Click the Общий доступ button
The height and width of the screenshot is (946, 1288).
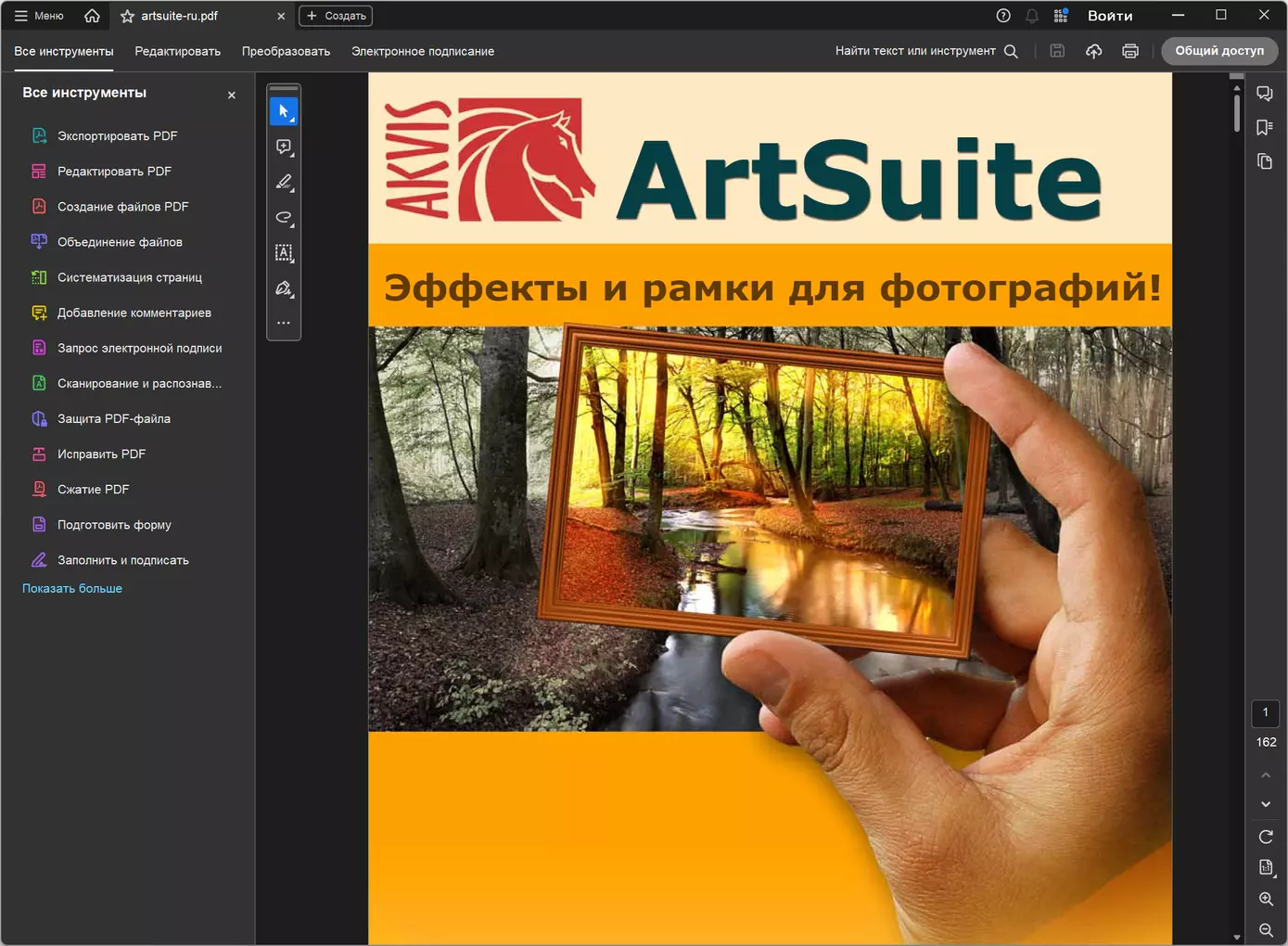tap(1218, 51)
